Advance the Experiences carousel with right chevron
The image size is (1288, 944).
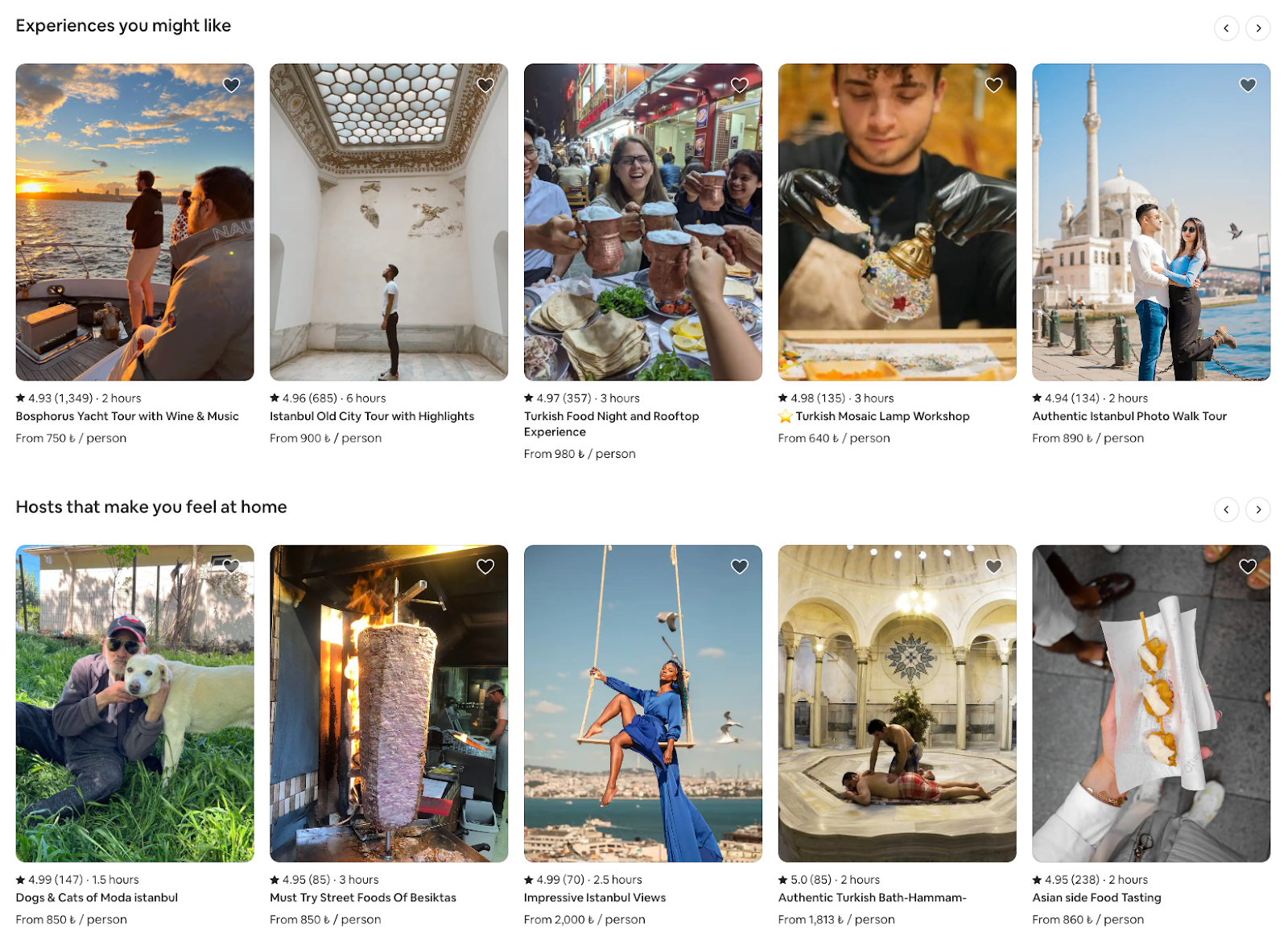tap(1258, 27)
